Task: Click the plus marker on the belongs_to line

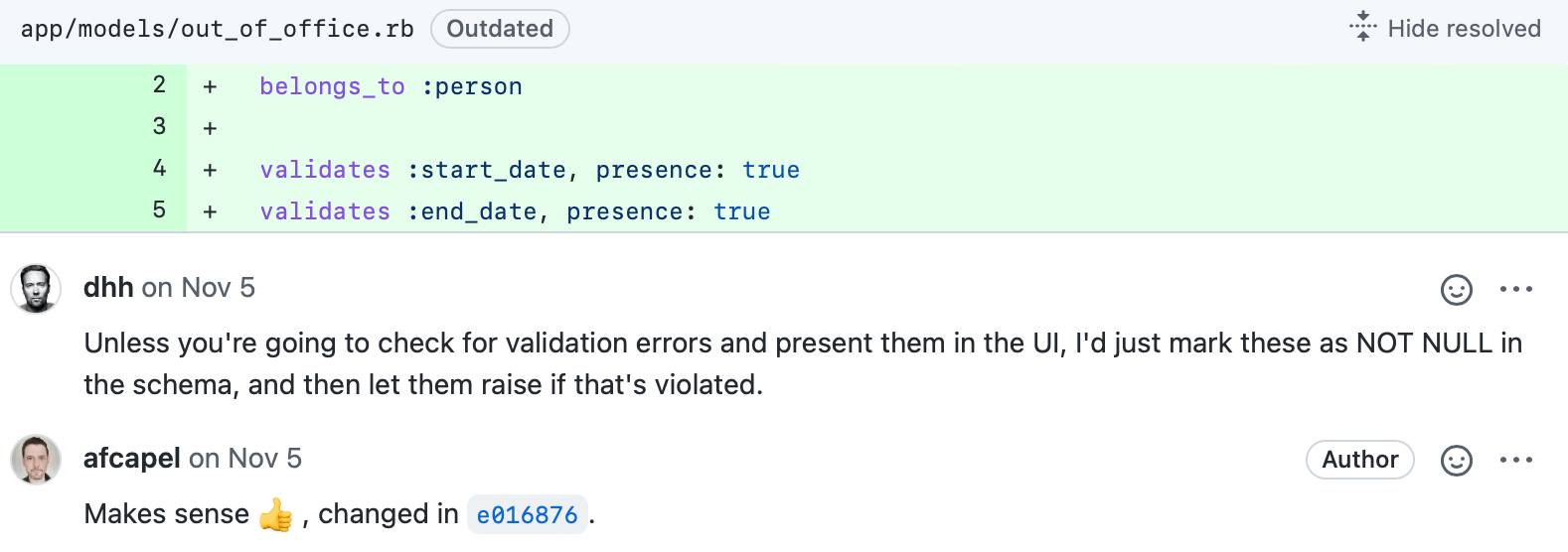Action: click(x=210, y=87)
